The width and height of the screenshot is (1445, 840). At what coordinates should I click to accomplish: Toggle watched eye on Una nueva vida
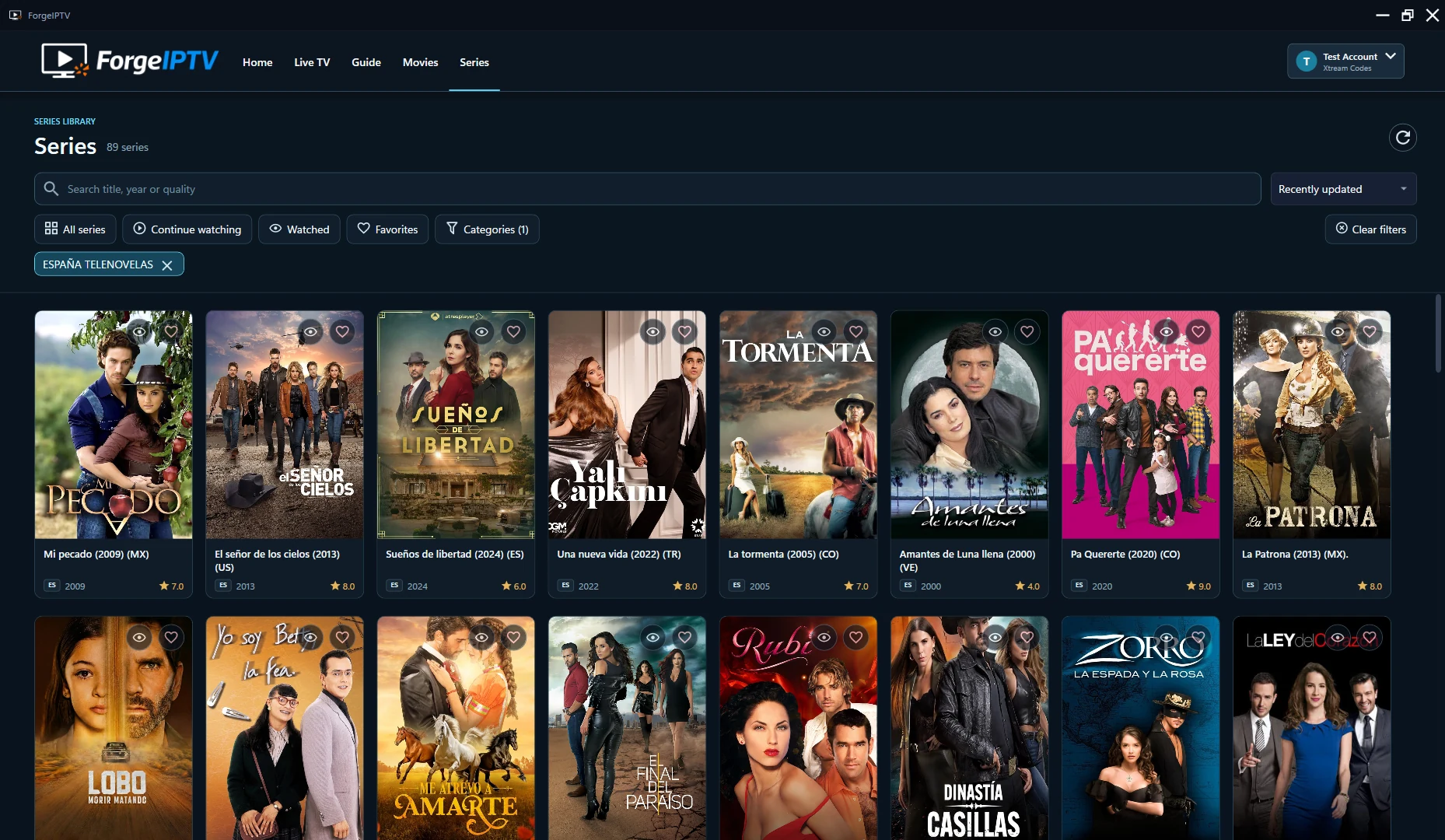coord(653,331)
